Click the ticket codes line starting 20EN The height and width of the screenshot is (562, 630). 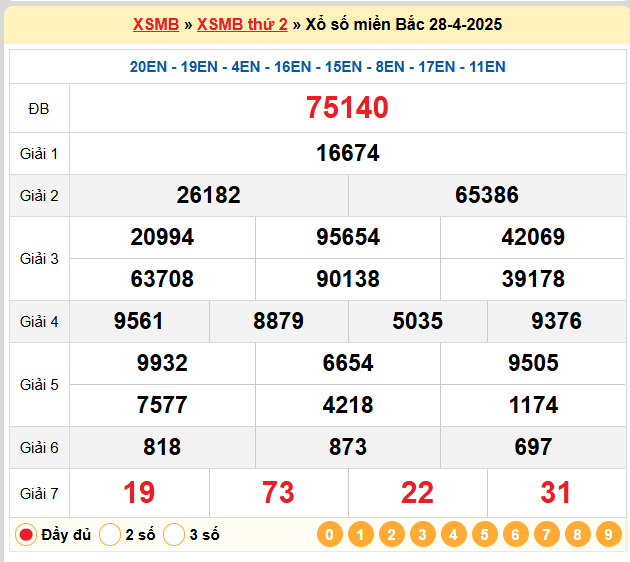(x=317, y=67)
